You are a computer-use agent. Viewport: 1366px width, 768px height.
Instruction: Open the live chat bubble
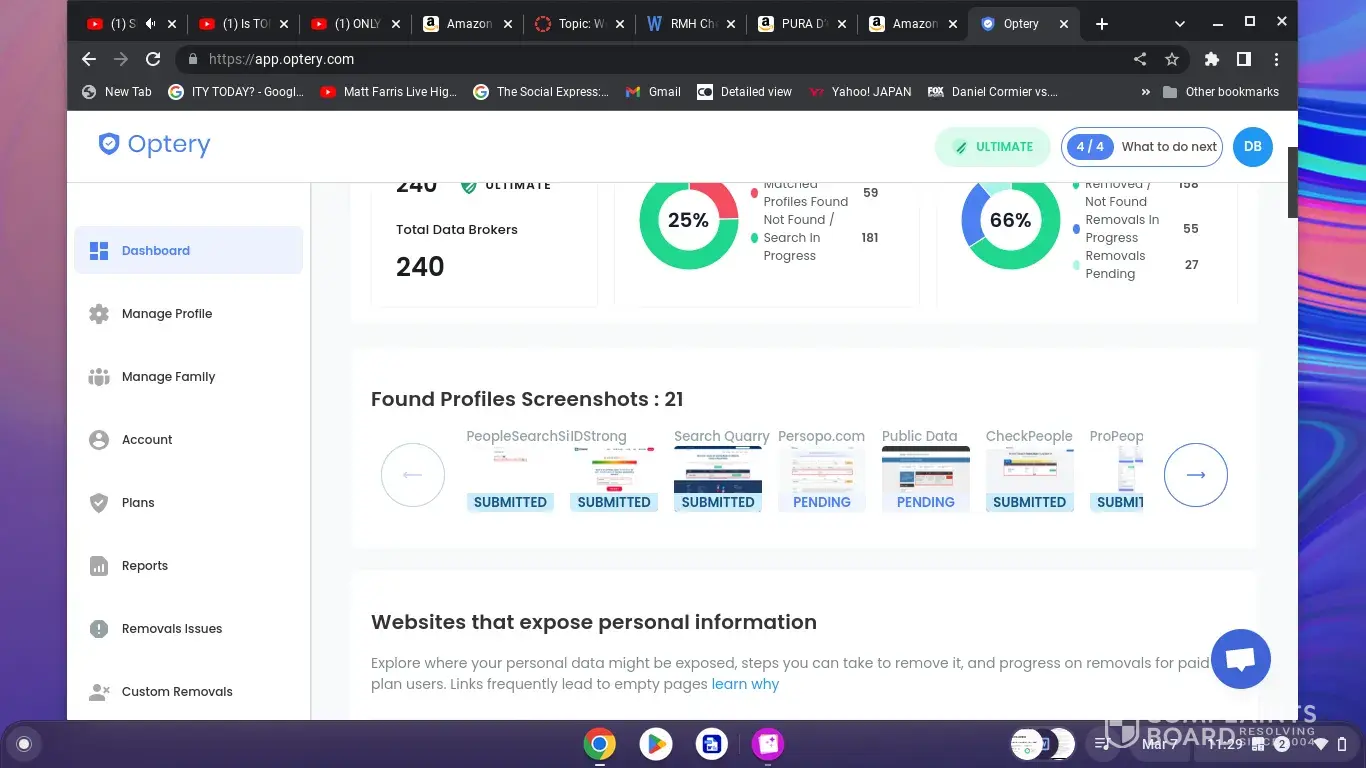(1240, 659)
